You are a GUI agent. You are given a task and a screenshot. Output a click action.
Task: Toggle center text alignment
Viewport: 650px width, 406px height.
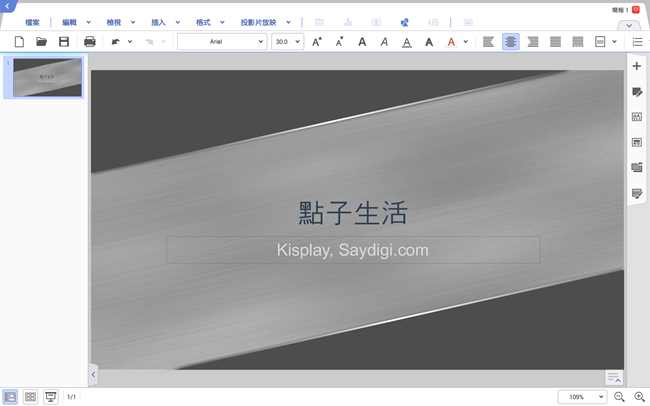coord(511,42)
